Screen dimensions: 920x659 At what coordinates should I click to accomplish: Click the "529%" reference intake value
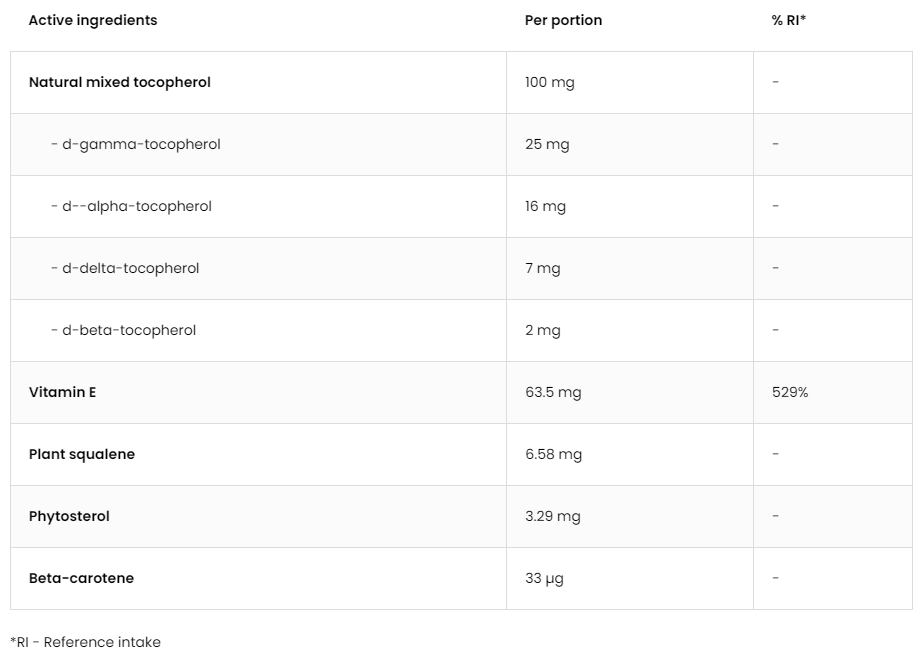790,392
